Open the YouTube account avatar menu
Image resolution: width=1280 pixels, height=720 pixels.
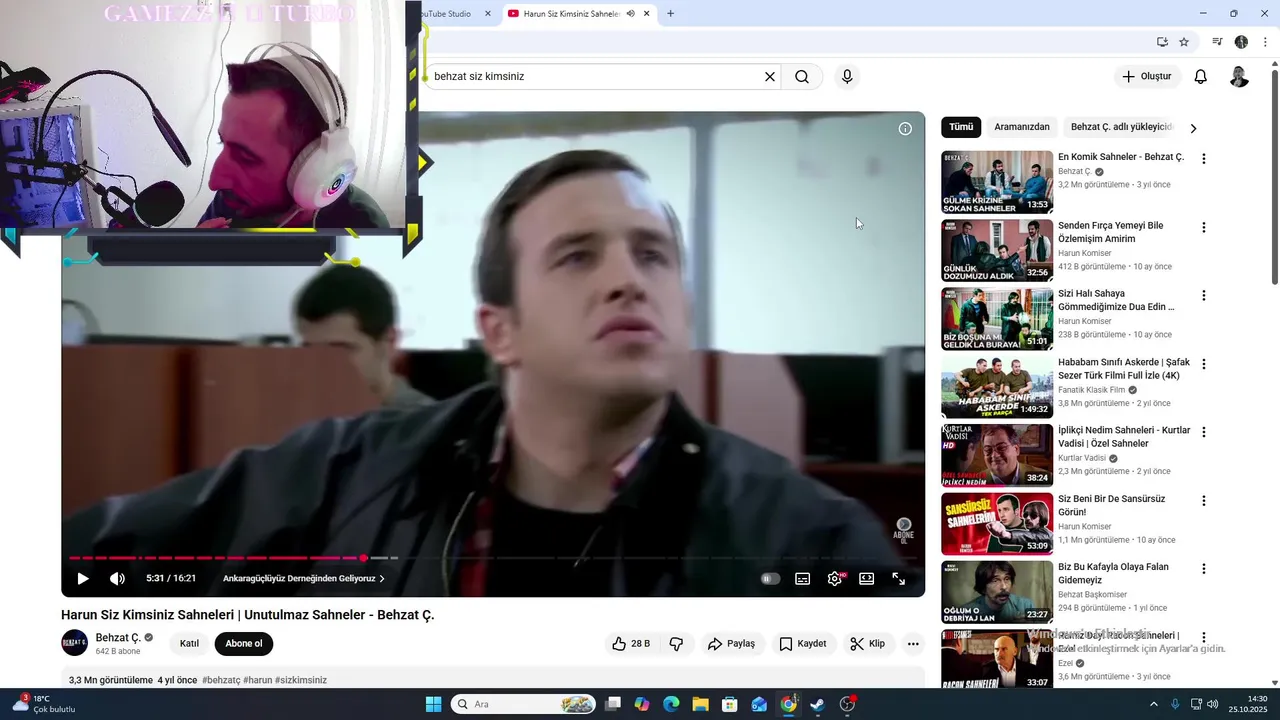click(x=1239, y=77)
